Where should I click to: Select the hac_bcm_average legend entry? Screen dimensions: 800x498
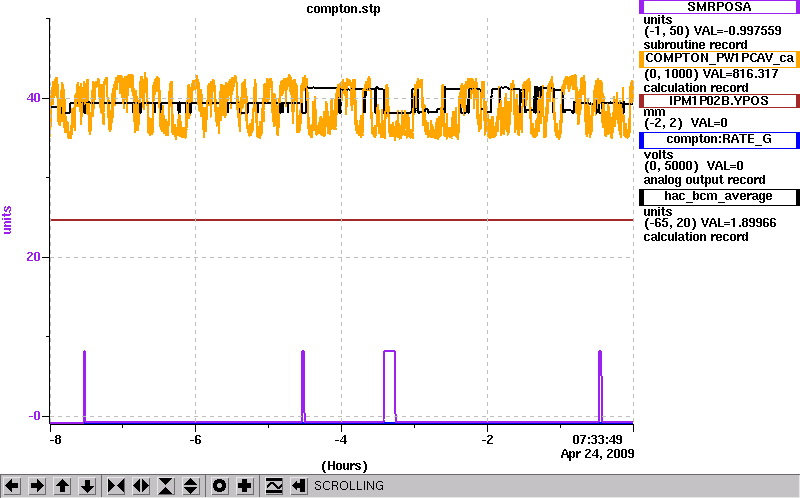pyautogui.click(x=719, y=196)
